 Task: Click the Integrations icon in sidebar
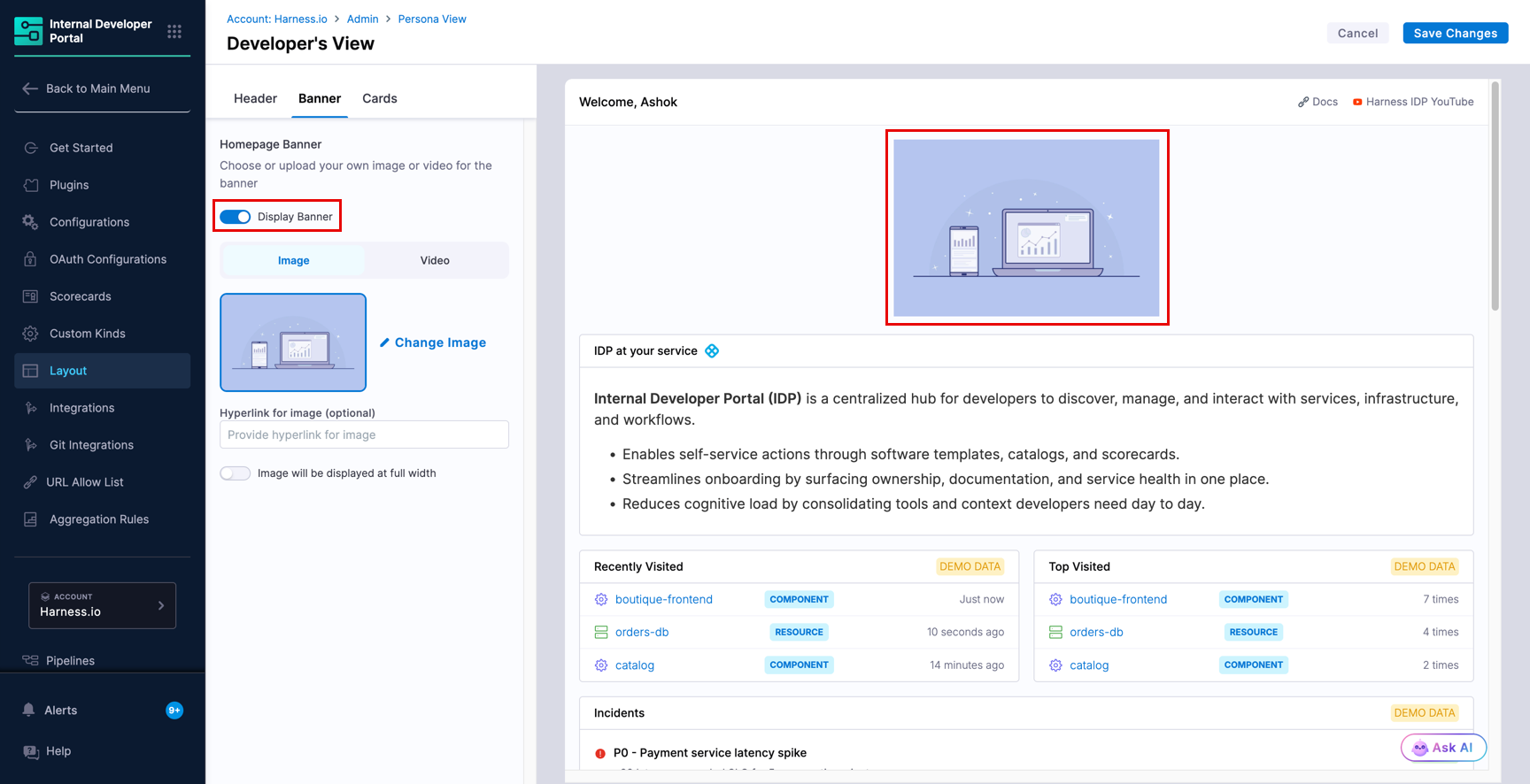click(31, 408)
